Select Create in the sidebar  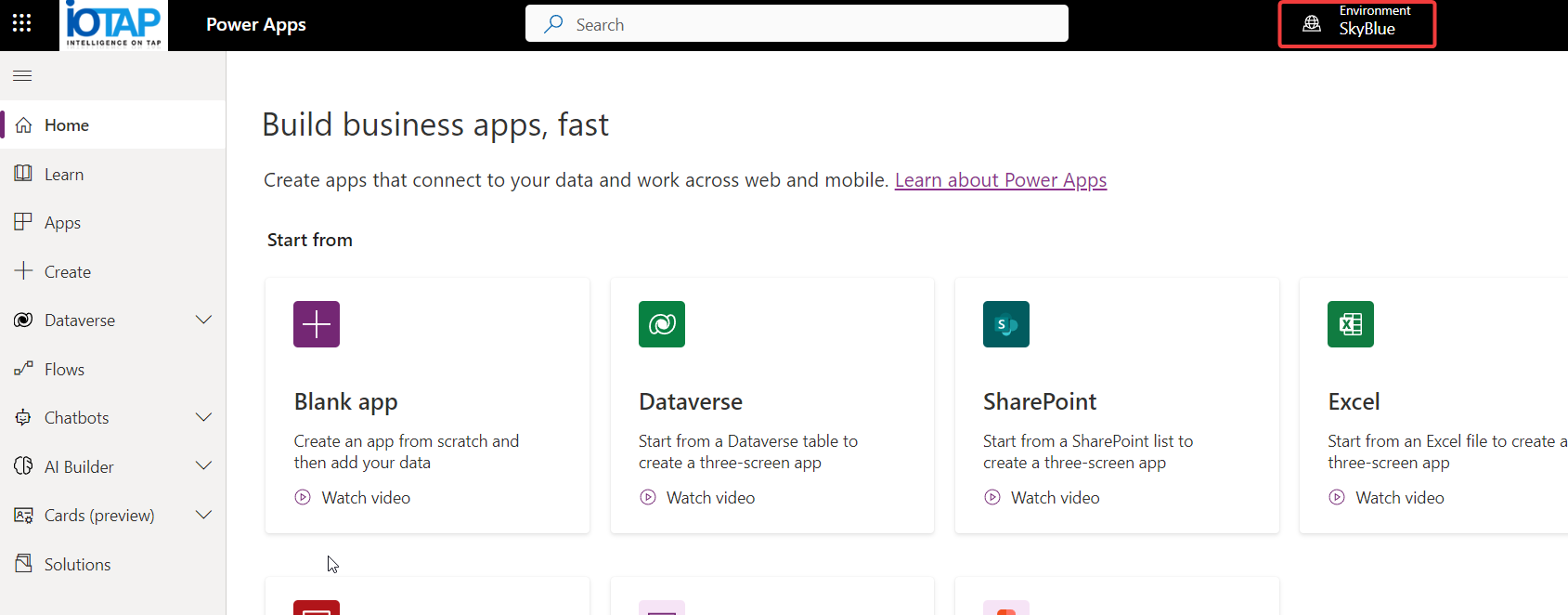[112, 271]
